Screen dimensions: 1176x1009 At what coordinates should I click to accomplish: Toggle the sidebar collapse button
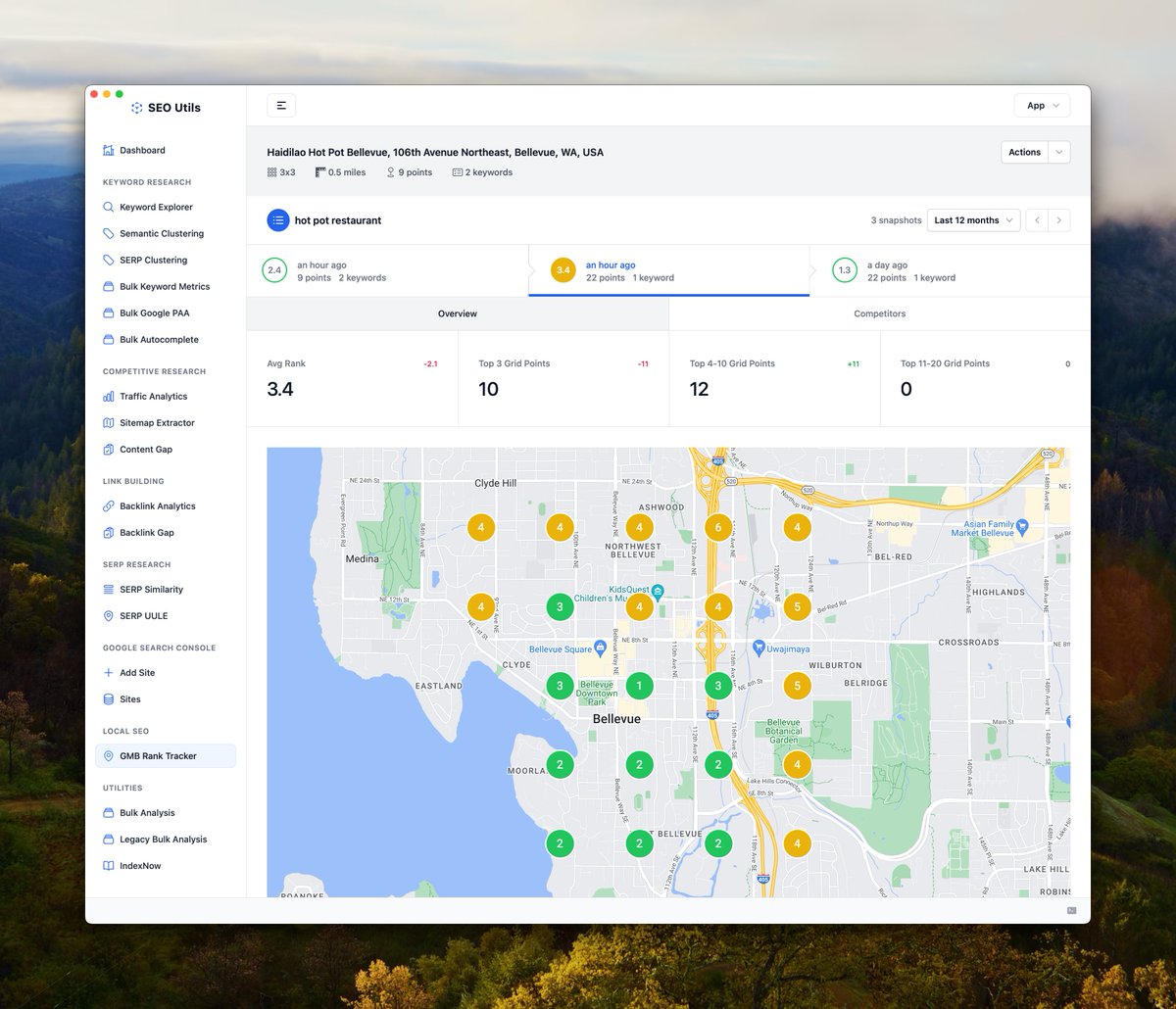(281, 106)
